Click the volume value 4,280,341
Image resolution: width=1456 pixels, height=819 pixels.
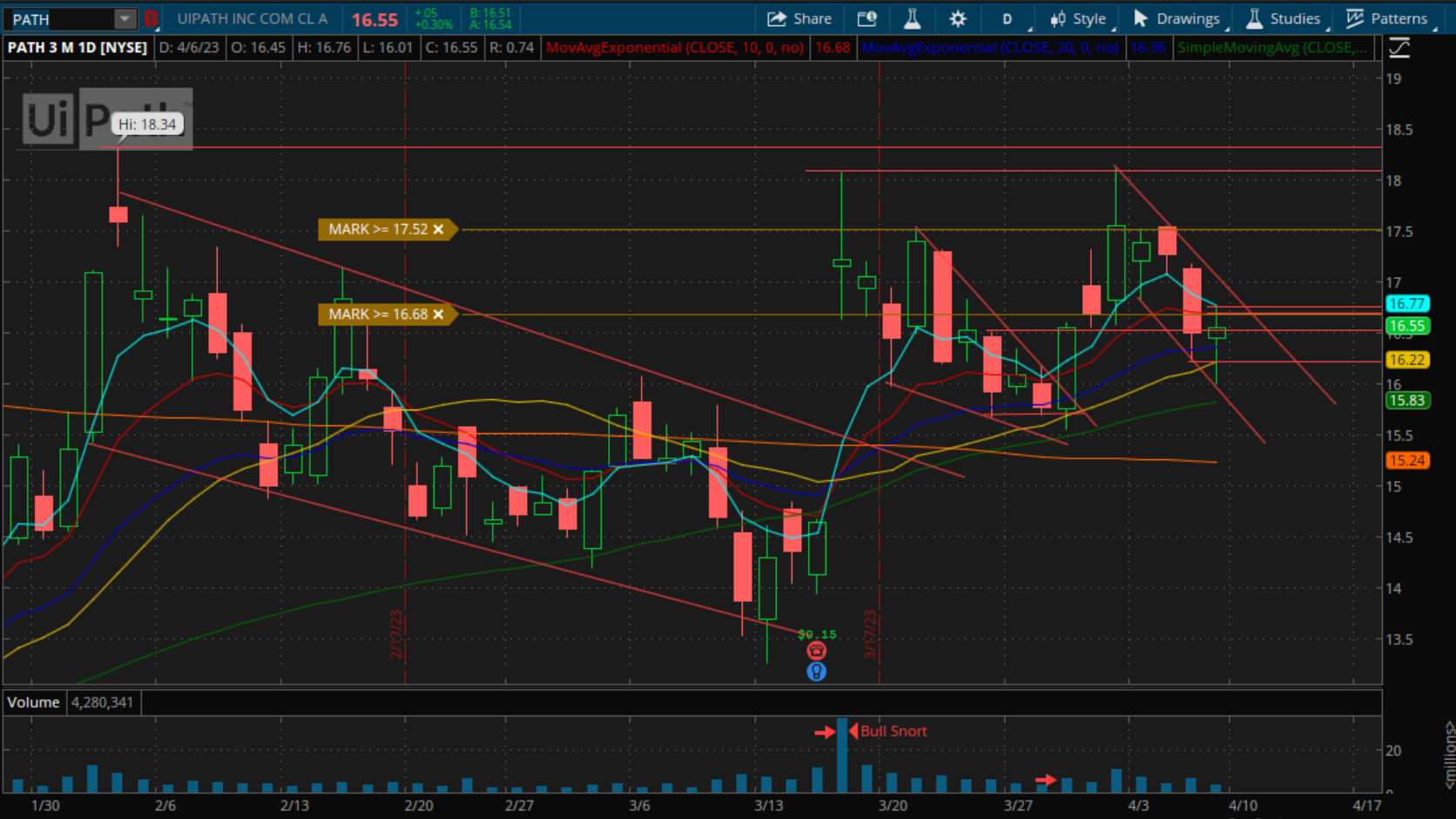pos(102,702)
